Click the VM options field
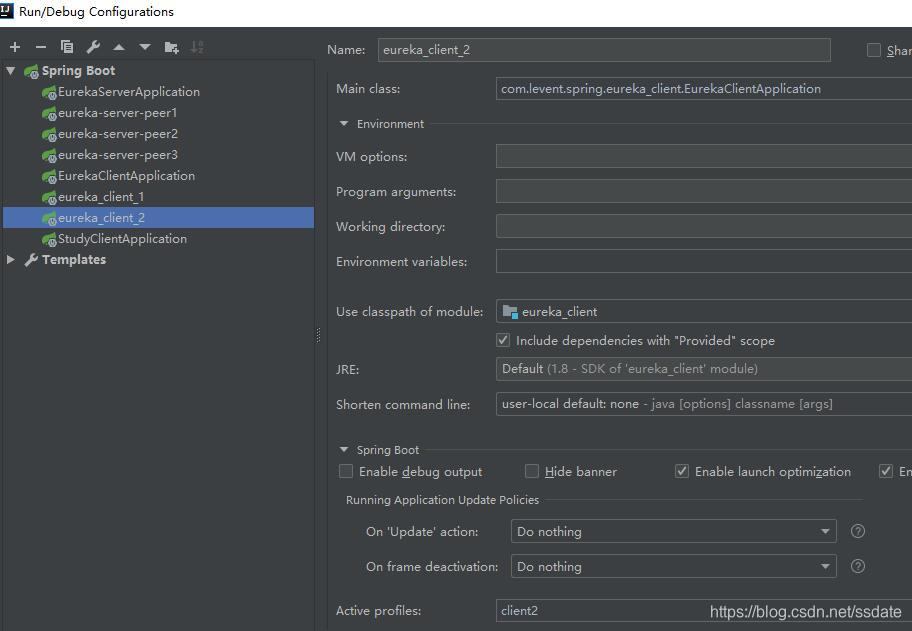 pyautogui.click(x=704, y=156)
